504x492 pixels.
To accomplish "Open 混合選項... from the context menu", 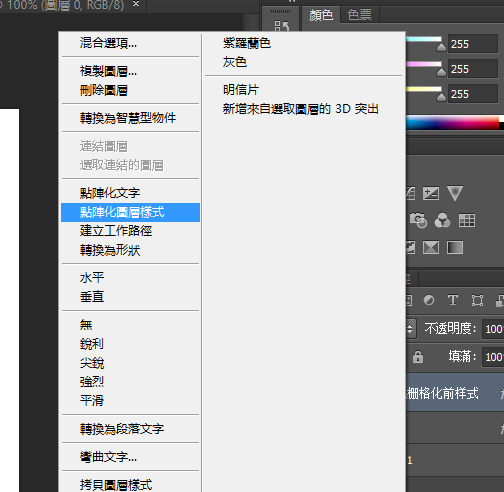I will [130, 43].
